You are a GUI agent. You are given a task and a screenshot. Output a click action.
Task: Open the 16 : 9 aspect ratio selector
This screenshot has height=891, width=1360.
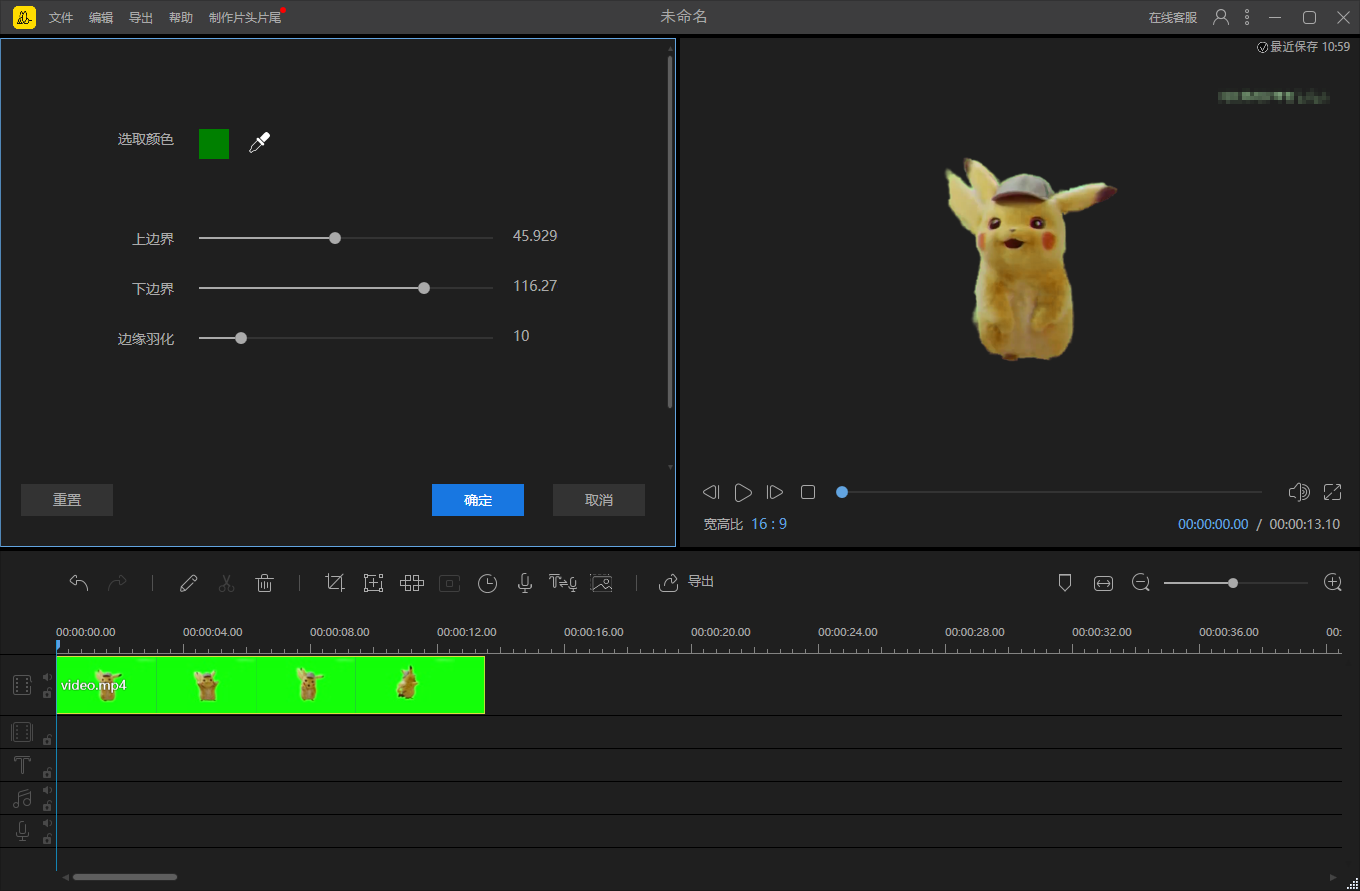point(769,524)
